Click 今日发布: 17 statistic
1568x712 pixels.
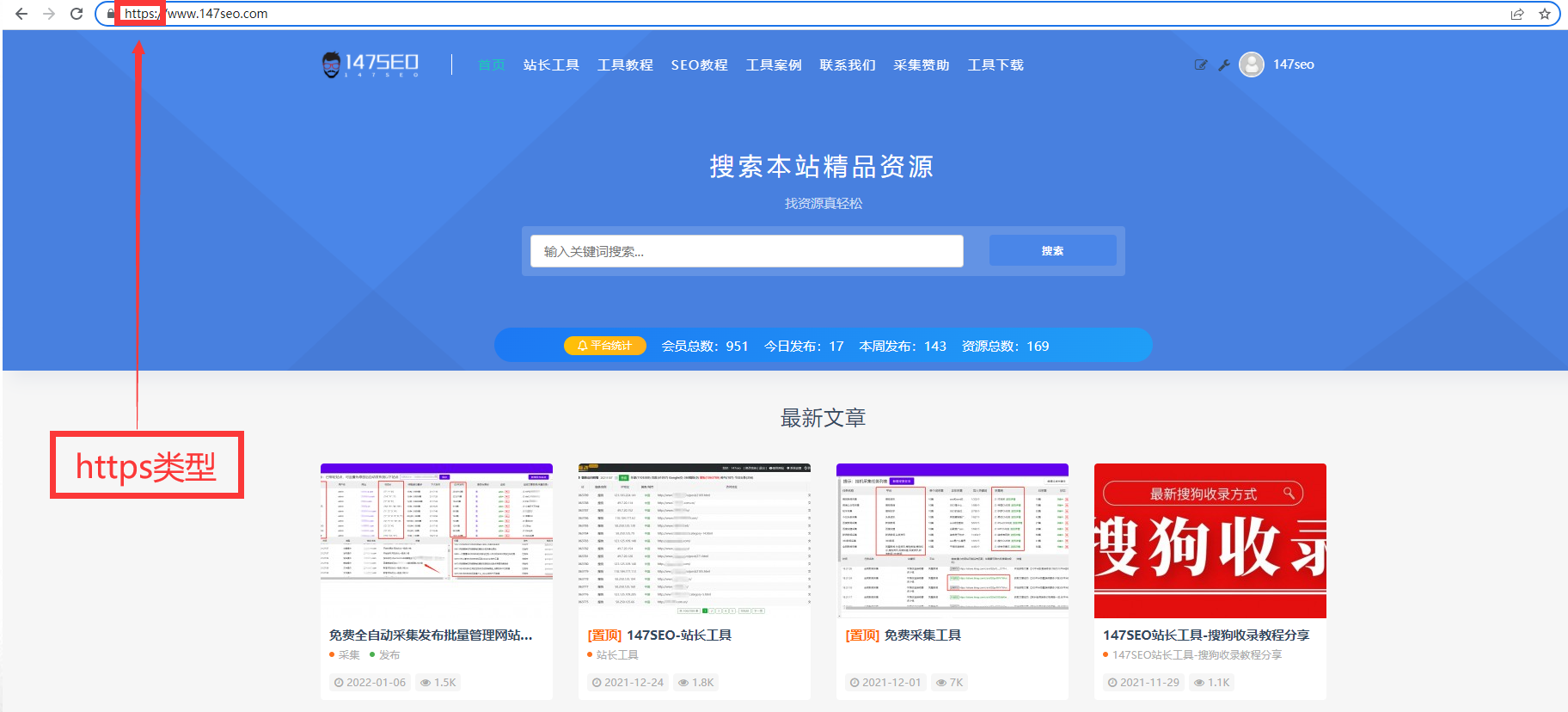click(804, 347)
